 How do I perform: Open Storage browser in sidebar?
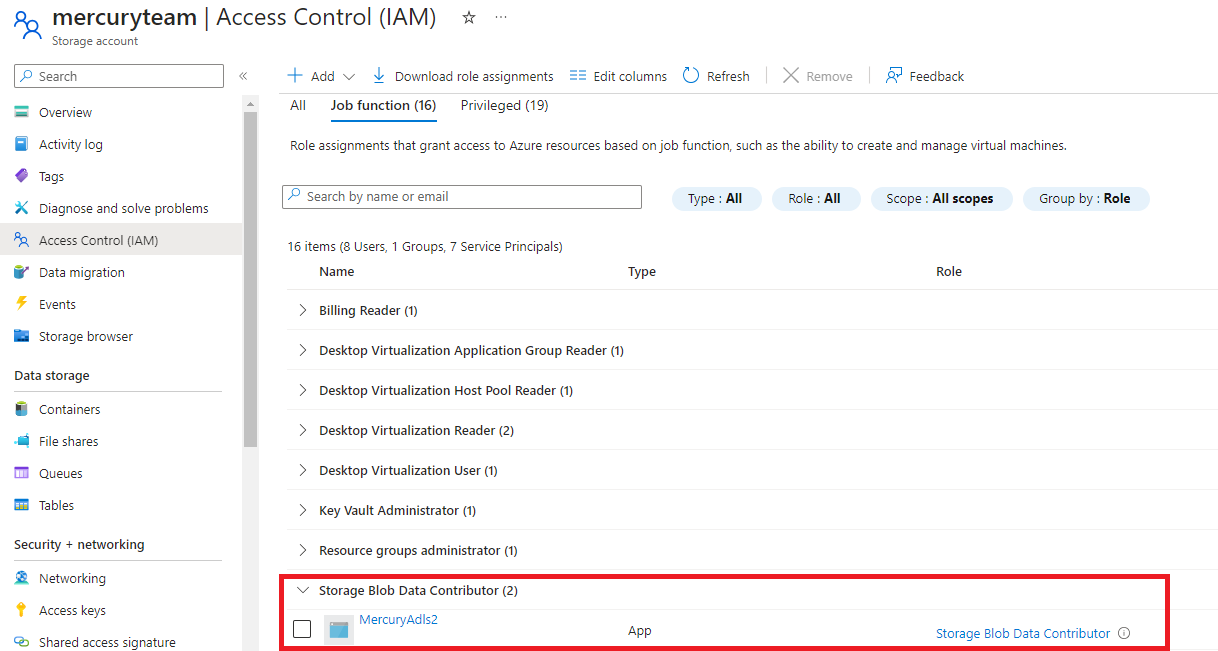[x=85, y=336]
